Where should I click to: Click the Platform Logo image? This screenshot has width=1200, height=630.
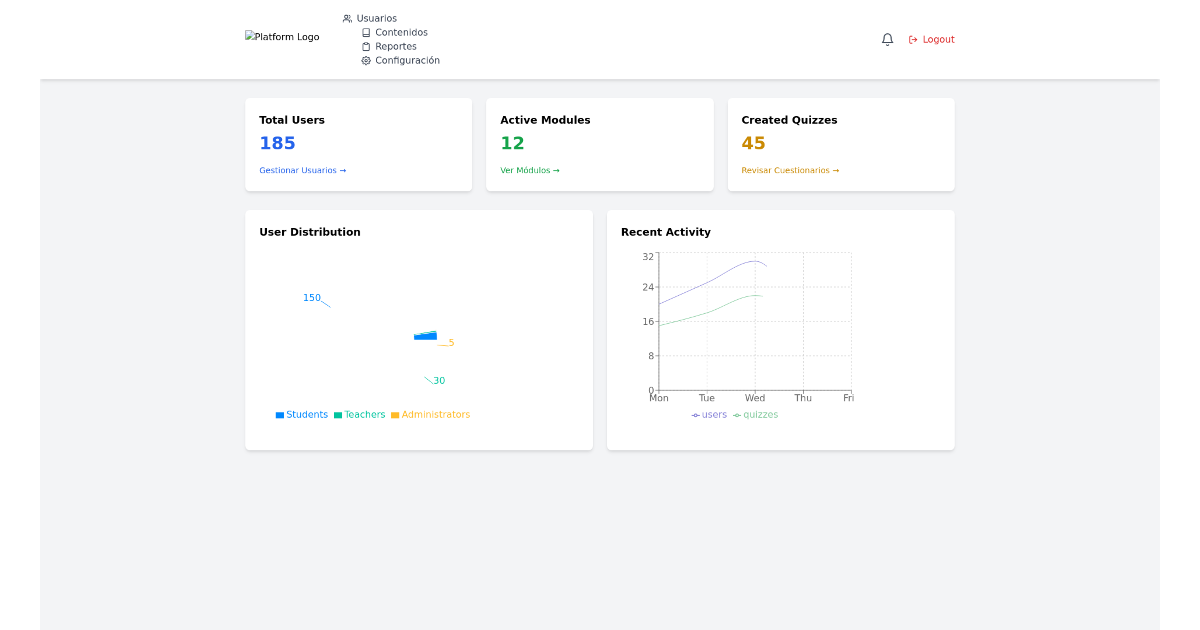coord(282,36)
